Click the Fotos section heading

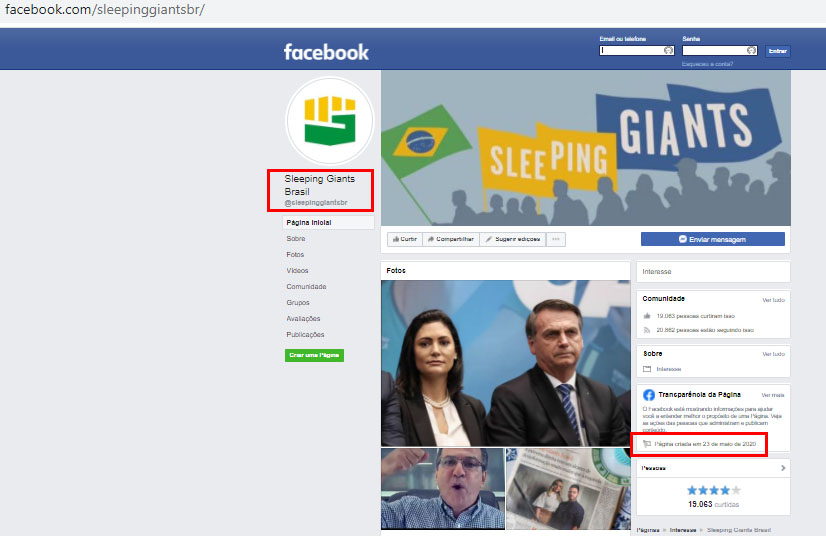coord(396,270)
